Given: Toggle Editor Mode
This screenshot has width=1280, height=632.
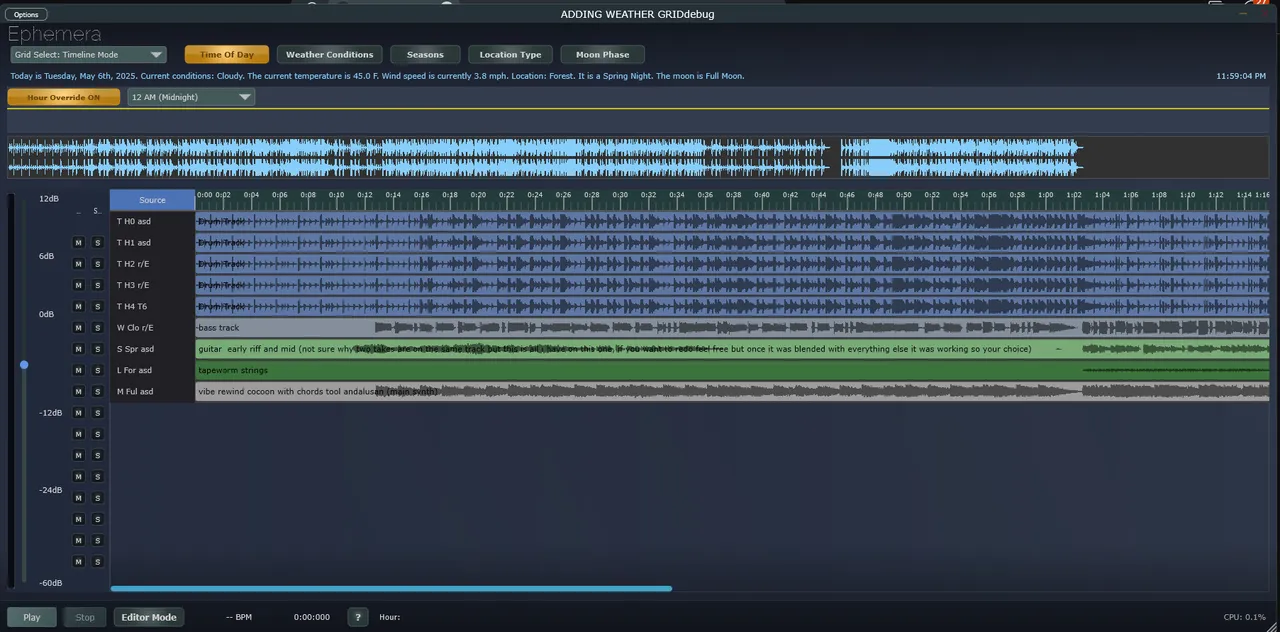Looking at the screenshot, I should pyautogui.click(x=149, y=617).
